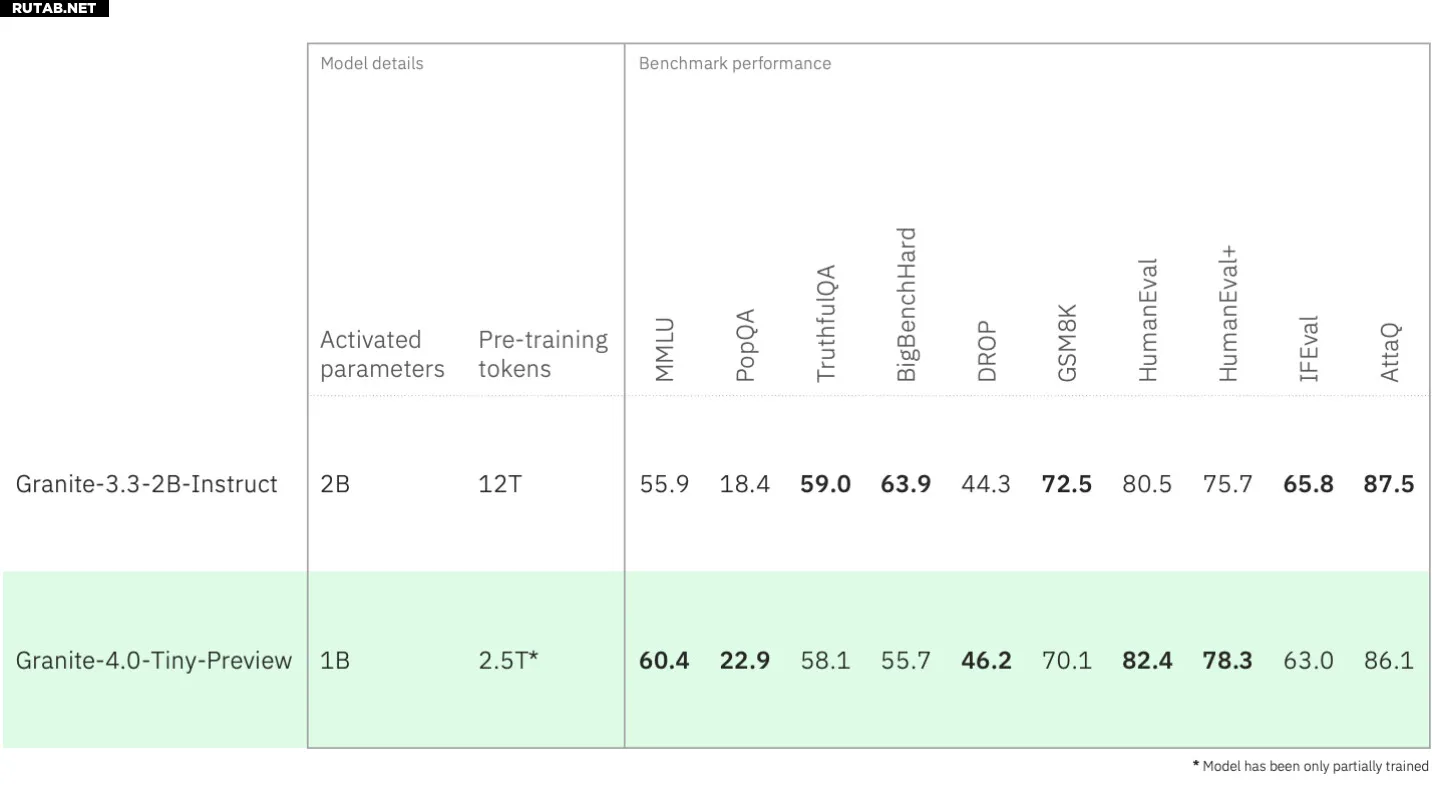Viewport: 1432px width, 805px height.
Task: Select the Granite-3.3-2B-Instruct row label
Action: tap(147, 484)
